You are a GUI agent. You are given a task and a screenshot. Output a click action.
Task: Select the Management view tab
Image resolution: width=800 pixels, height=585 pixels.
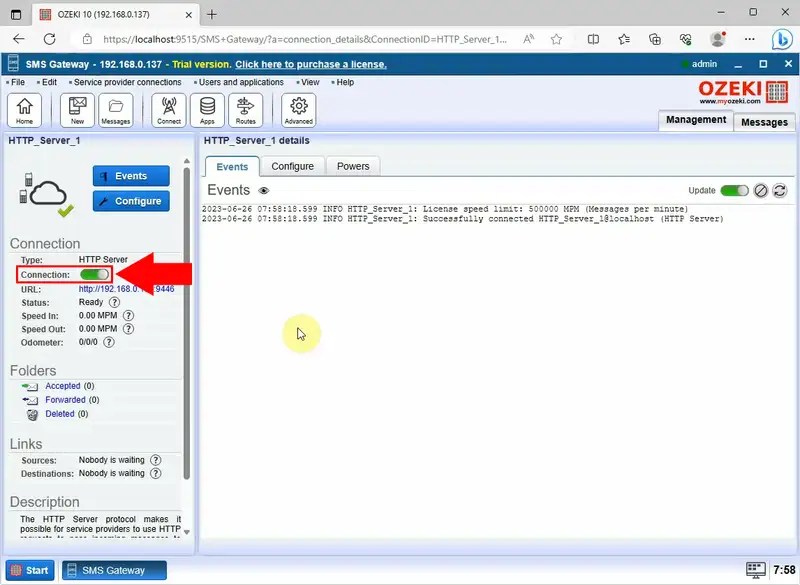[696, 120]
